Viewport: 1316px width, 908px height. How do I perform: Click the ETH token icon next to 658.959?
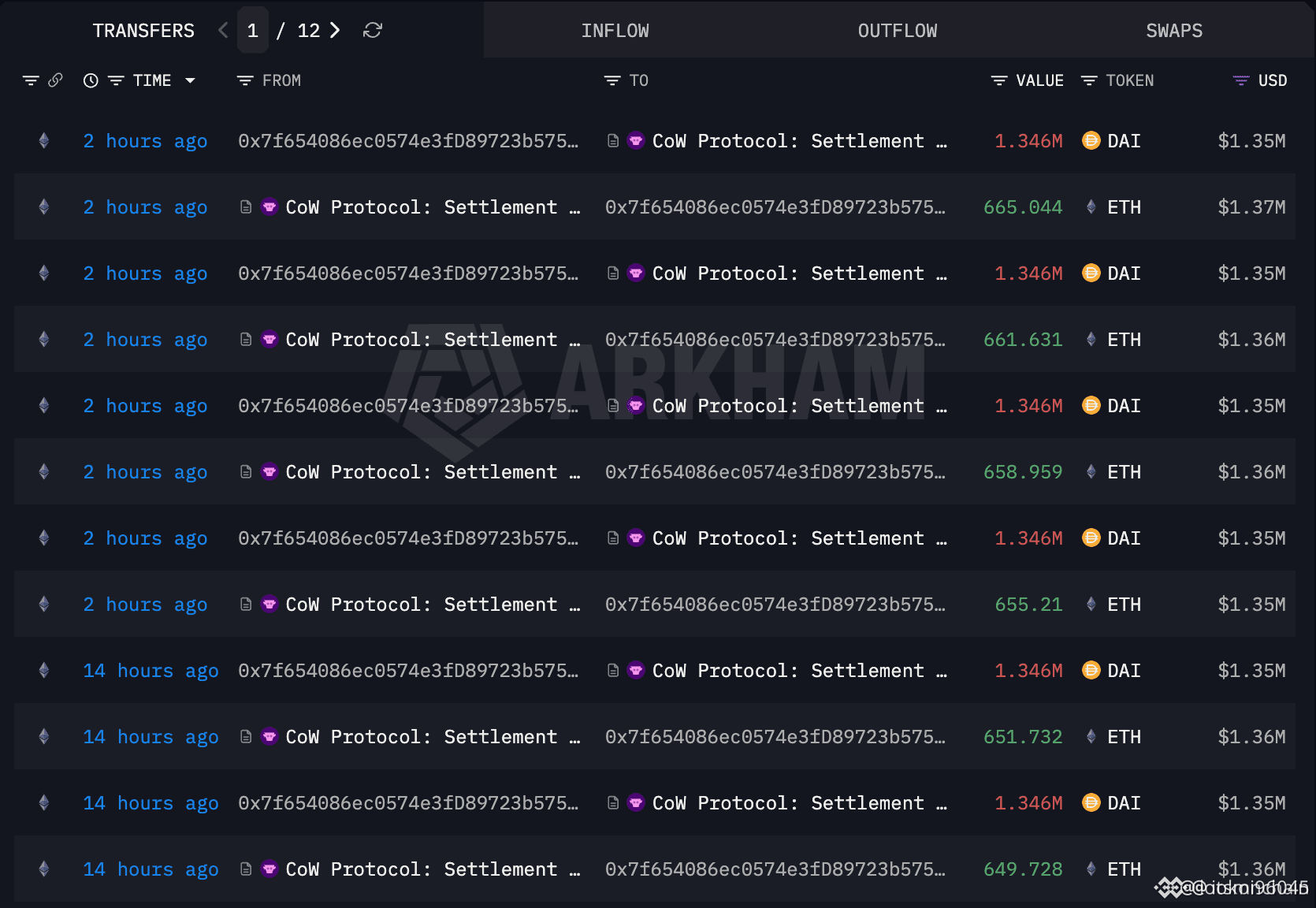pyautogui.click(x=1091, y=472)
